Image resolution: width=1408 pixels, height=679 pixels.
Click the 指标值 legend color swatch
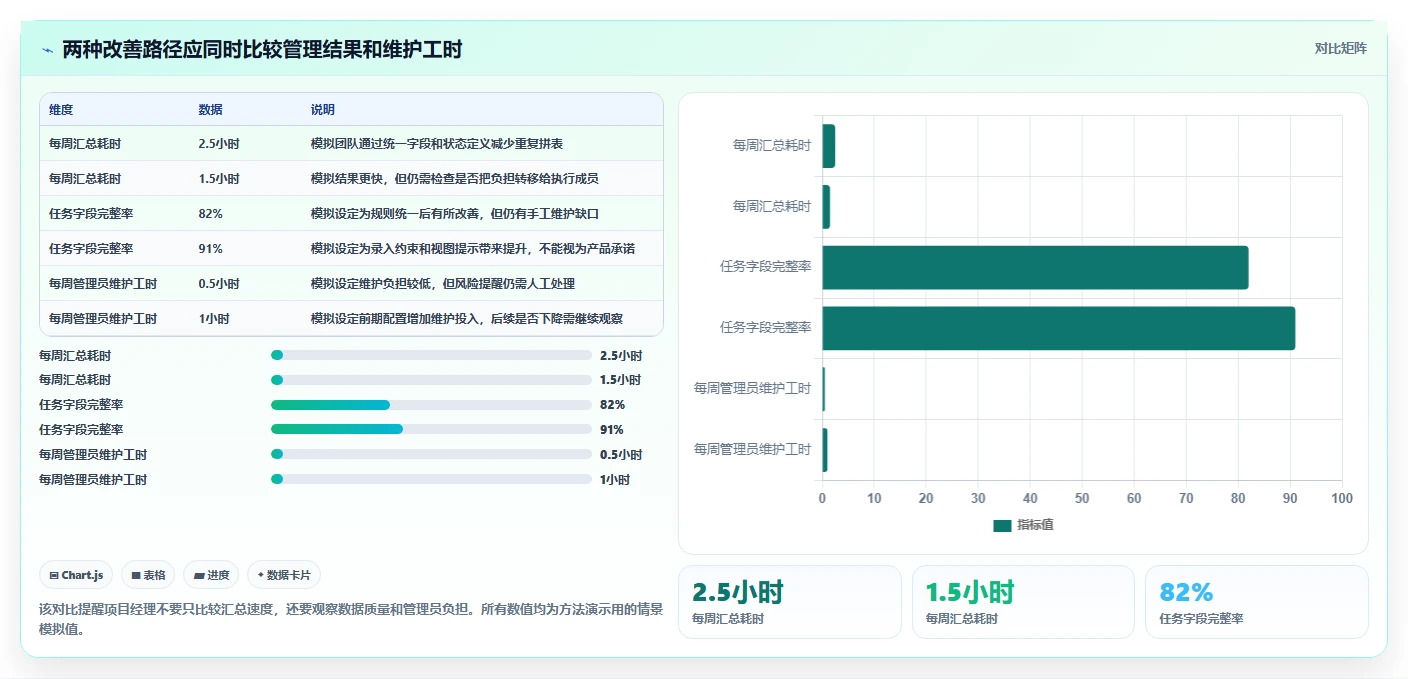pos(1002,525)
